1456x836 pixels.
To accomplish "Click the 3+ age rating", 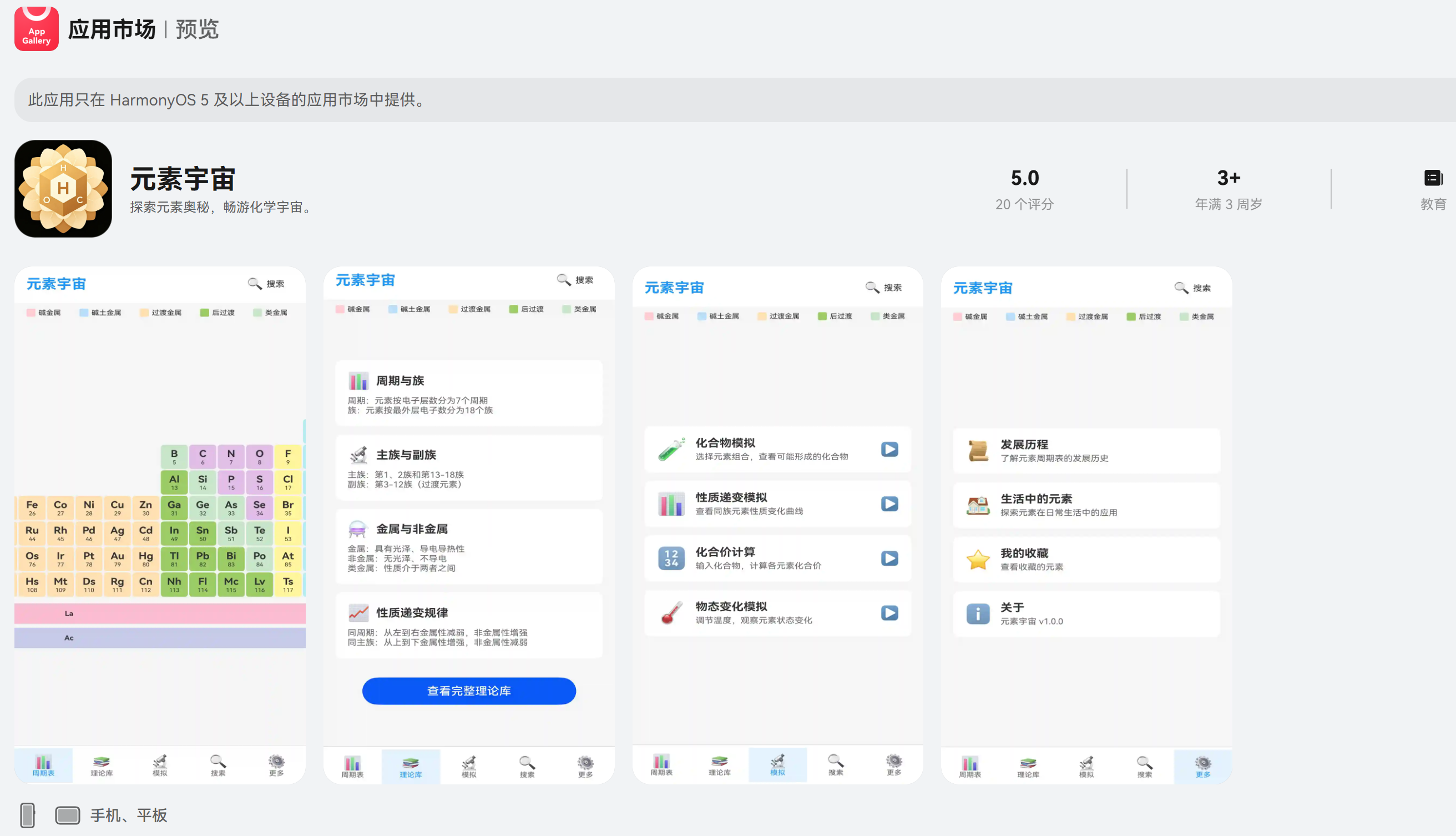I will pos(1228,178).
